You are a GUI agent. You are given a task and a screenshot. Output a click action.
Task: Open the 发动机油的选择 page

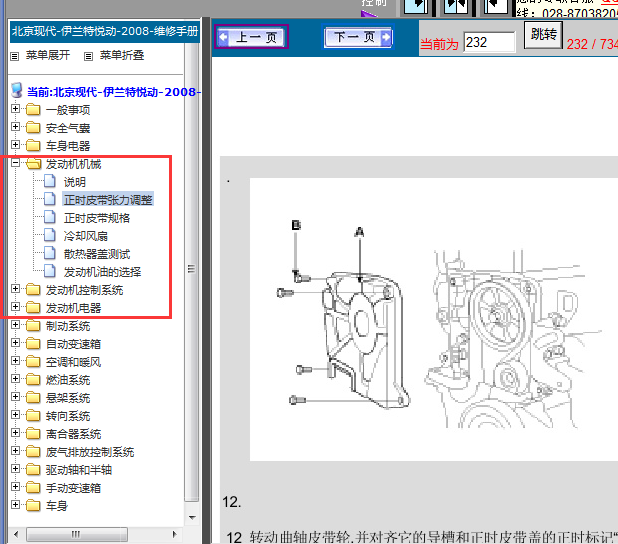coord(102,272)
